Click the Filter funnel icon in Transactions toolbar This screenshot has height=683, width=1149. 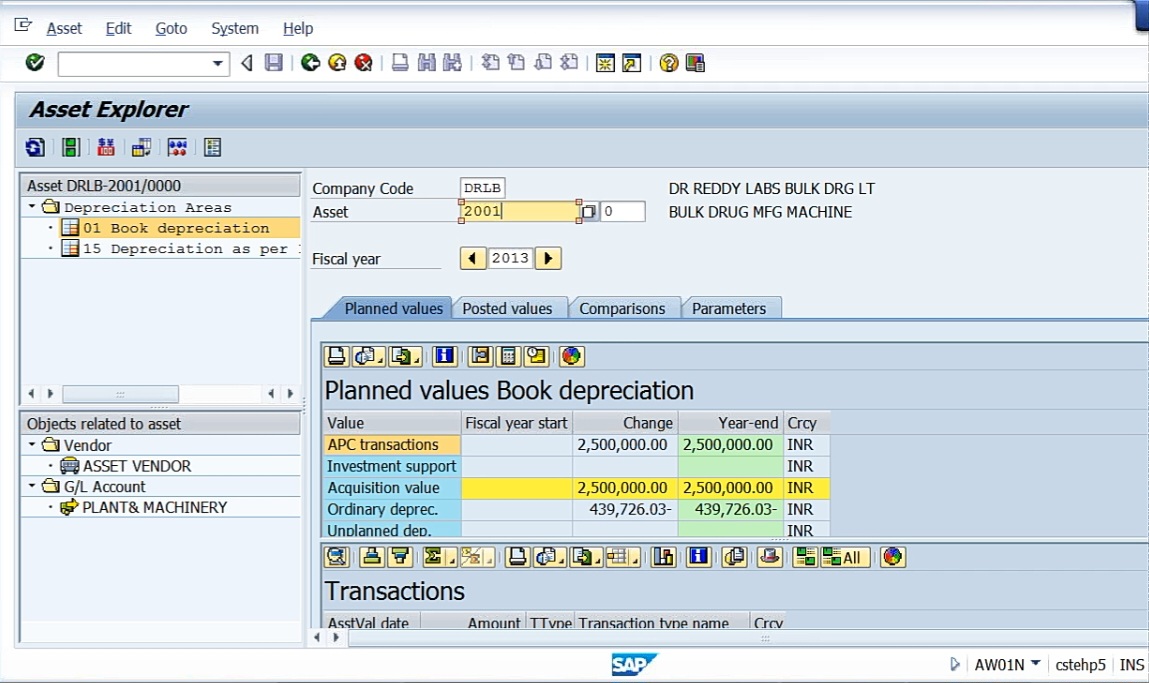pos(400,557)
